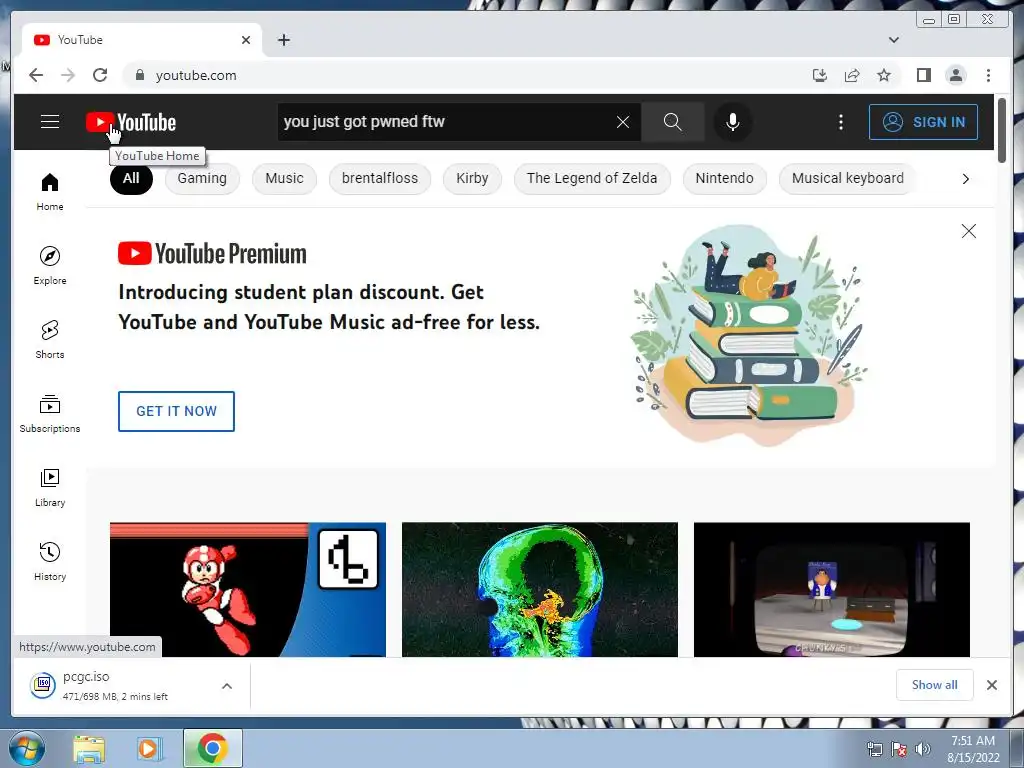Share this page icon
This screenshot has width=1024, height=768.
[852, 75]
